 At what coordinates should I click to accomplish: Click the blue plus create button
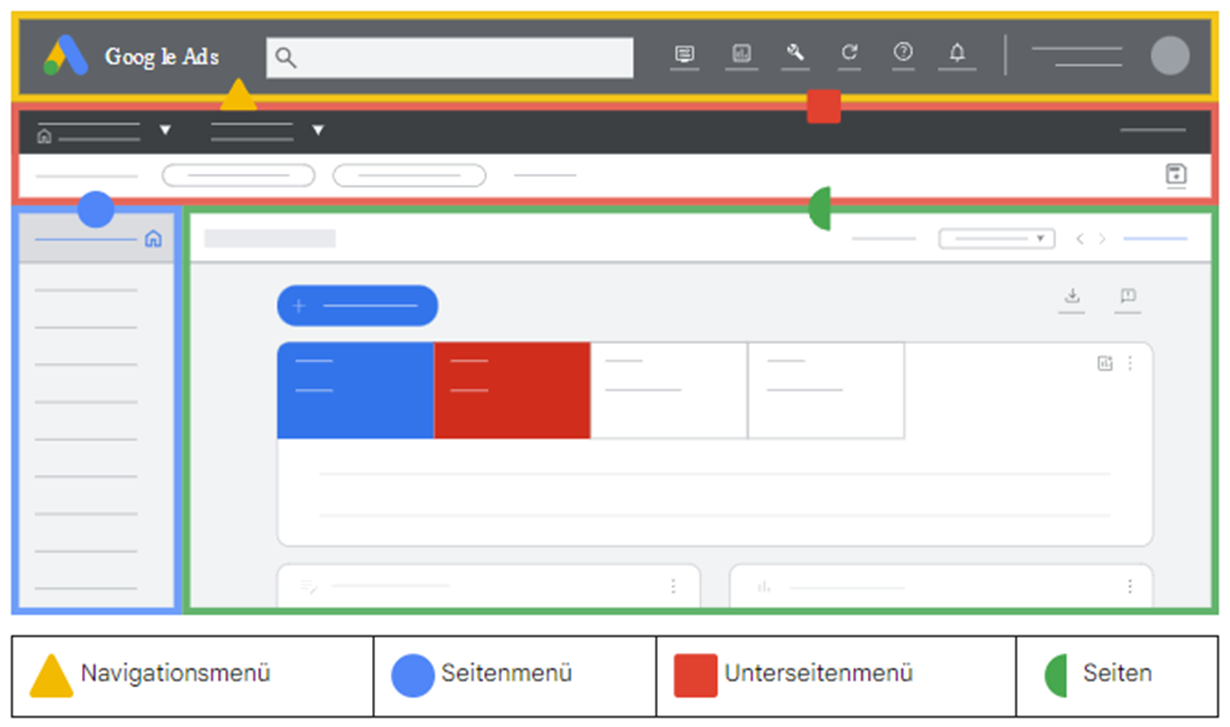pos(357,306)
